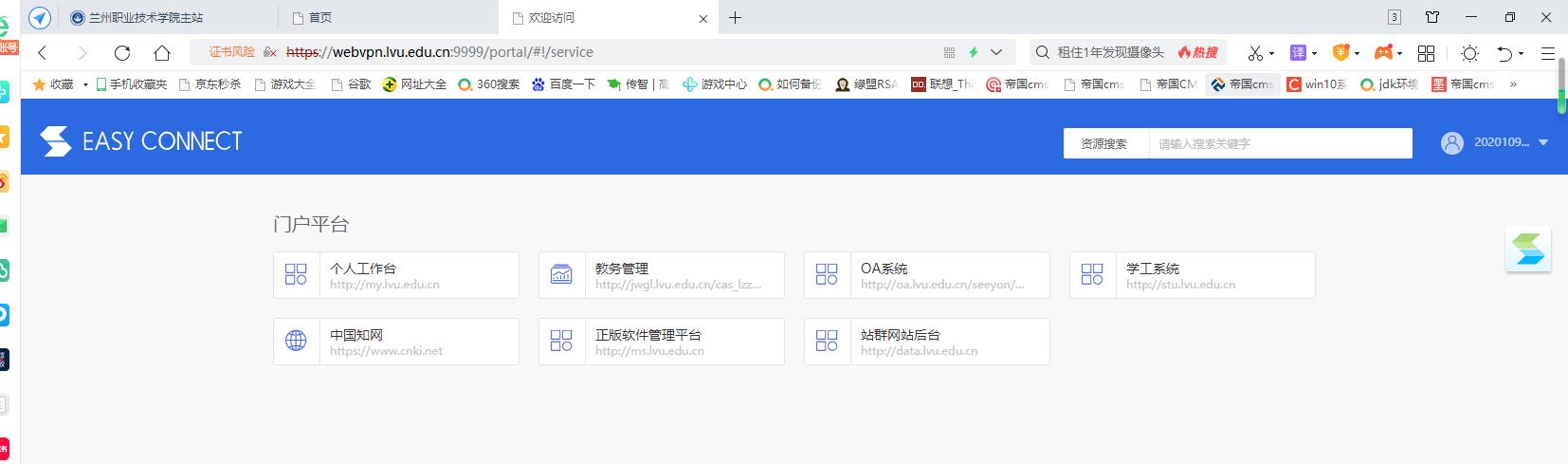Screen dimensions: 1568x464
Task: Show more bookmarks with » chevron
Action: [1513, 84]
